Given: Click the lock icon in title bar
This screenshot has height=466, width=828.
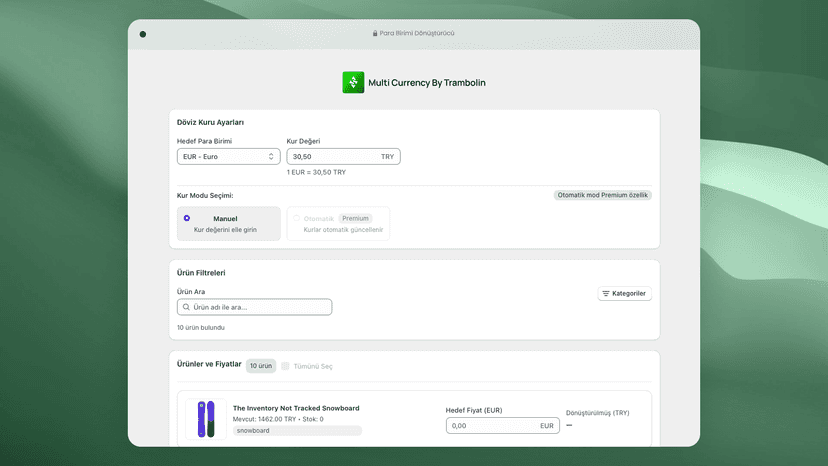Looking at the screenshot, I should 375,33.
